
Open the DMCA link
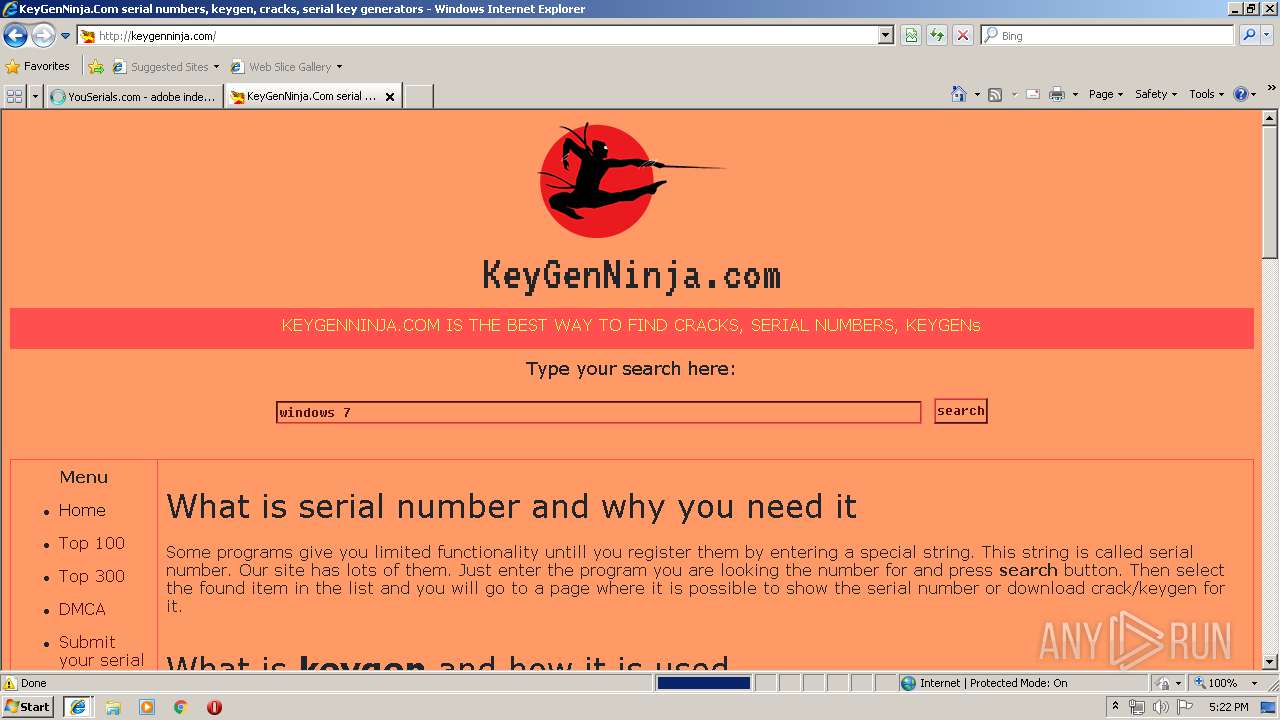(81, 609)
